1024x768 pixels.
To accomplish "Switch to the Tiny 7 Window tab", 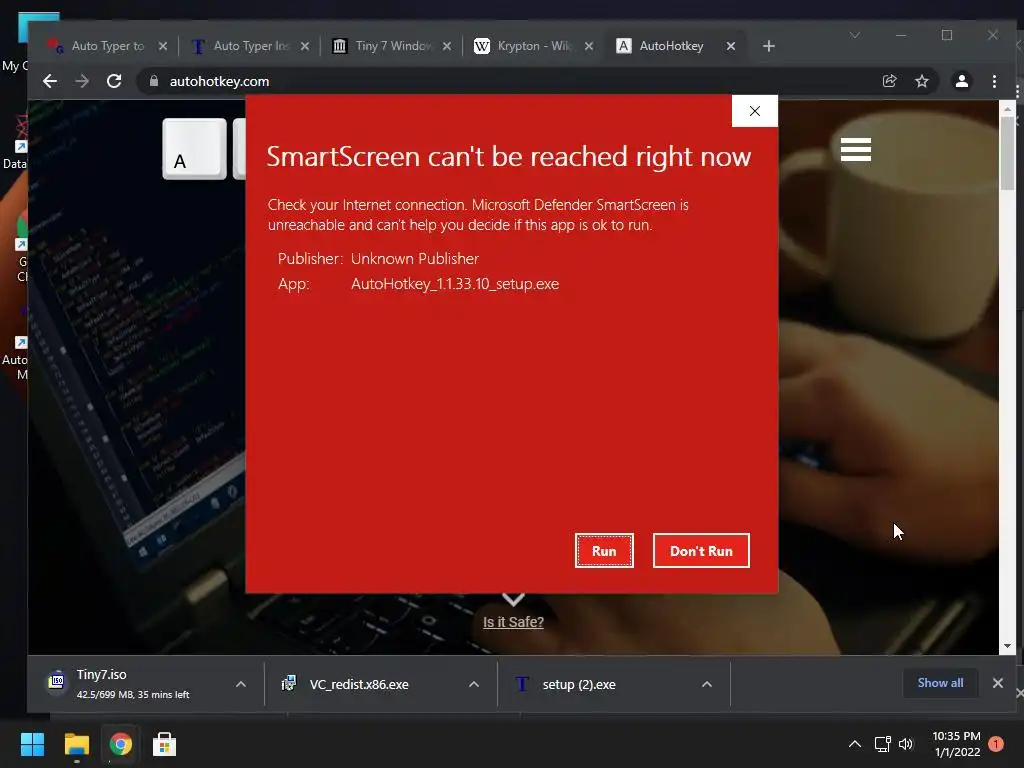I will pyautogui.click(x=393, y=46).
